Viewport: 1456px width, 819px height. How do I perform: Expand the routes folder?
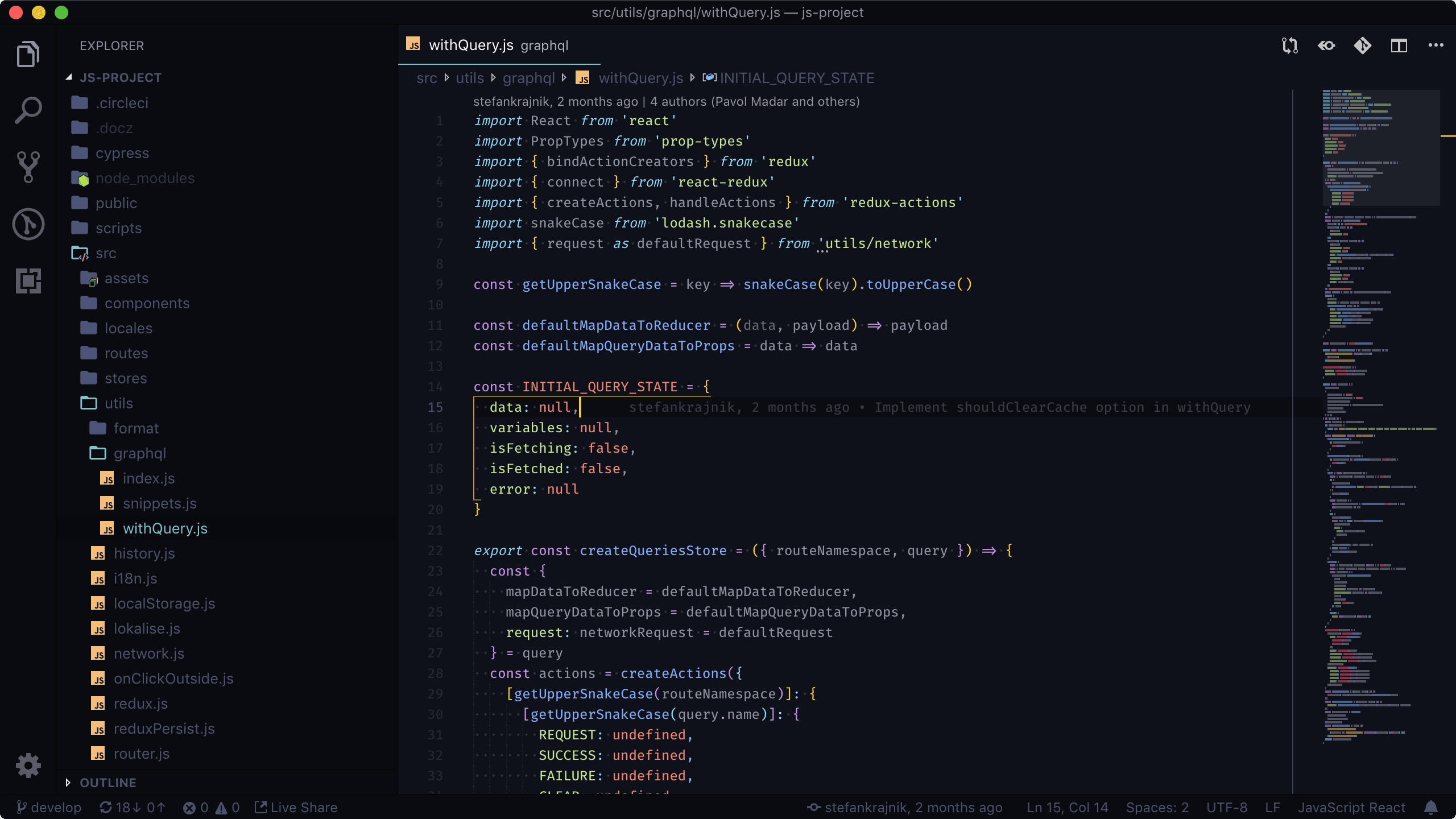tap(227, 353)
